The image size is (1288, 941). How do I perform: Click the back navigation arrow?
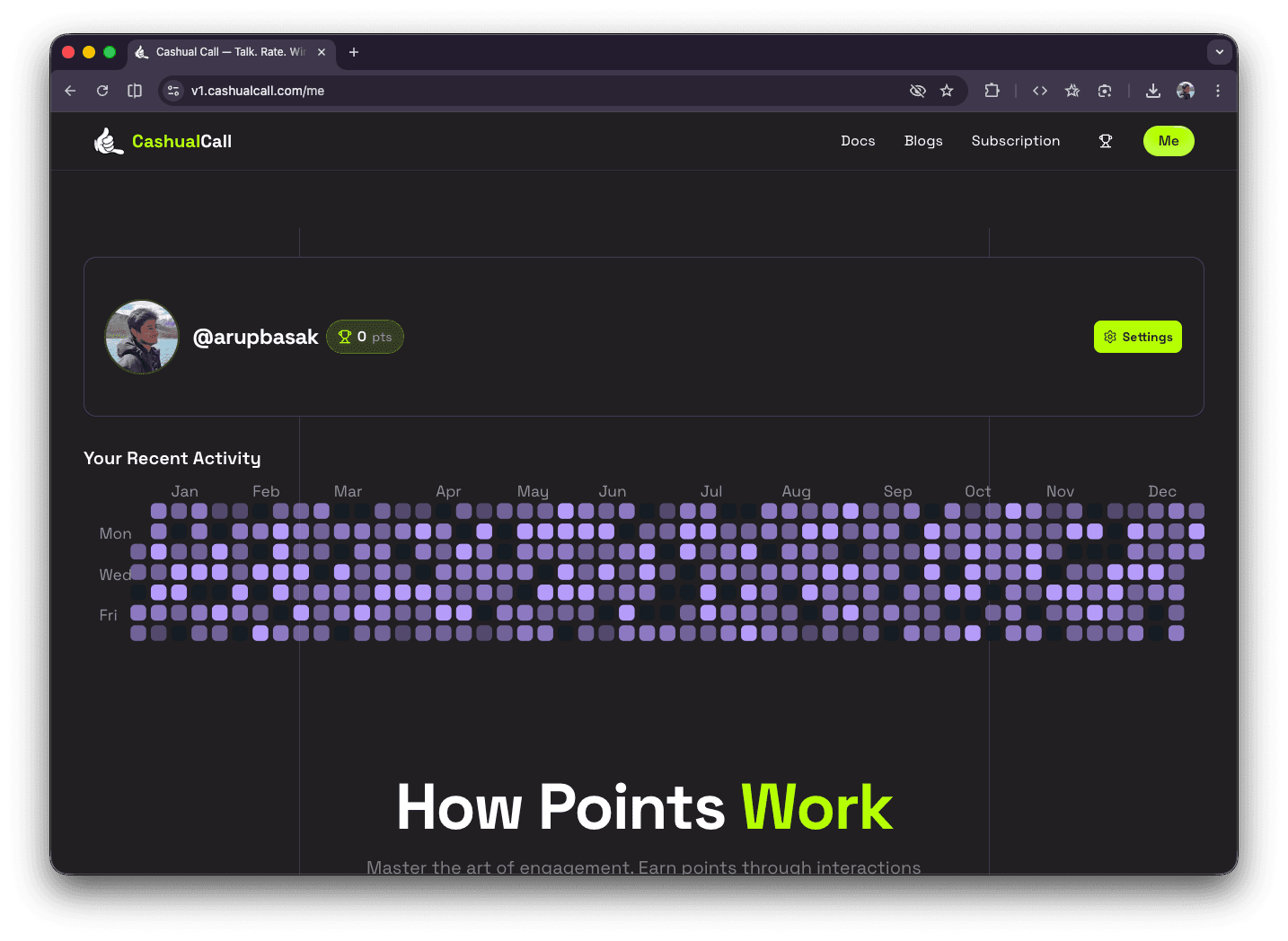70,91
